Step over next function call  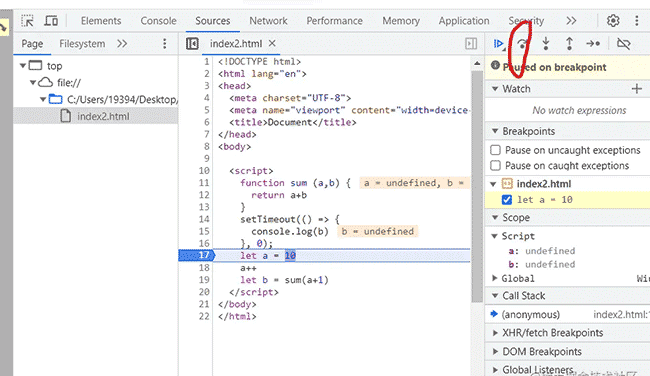pyautogui.click(x=522, y=44)
